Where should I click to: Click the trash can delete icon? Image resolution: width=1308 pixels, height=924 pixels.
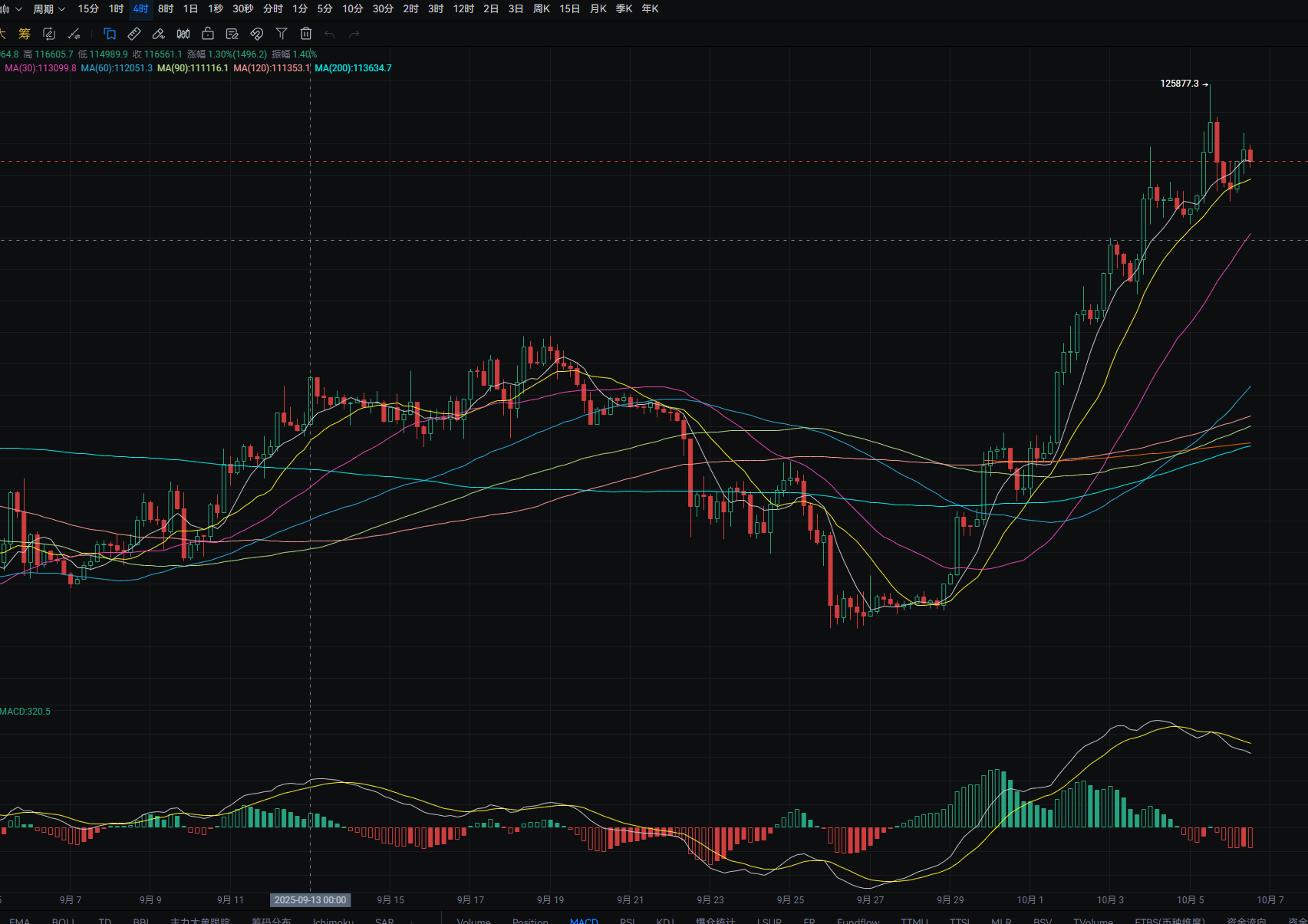pos(306,34)
